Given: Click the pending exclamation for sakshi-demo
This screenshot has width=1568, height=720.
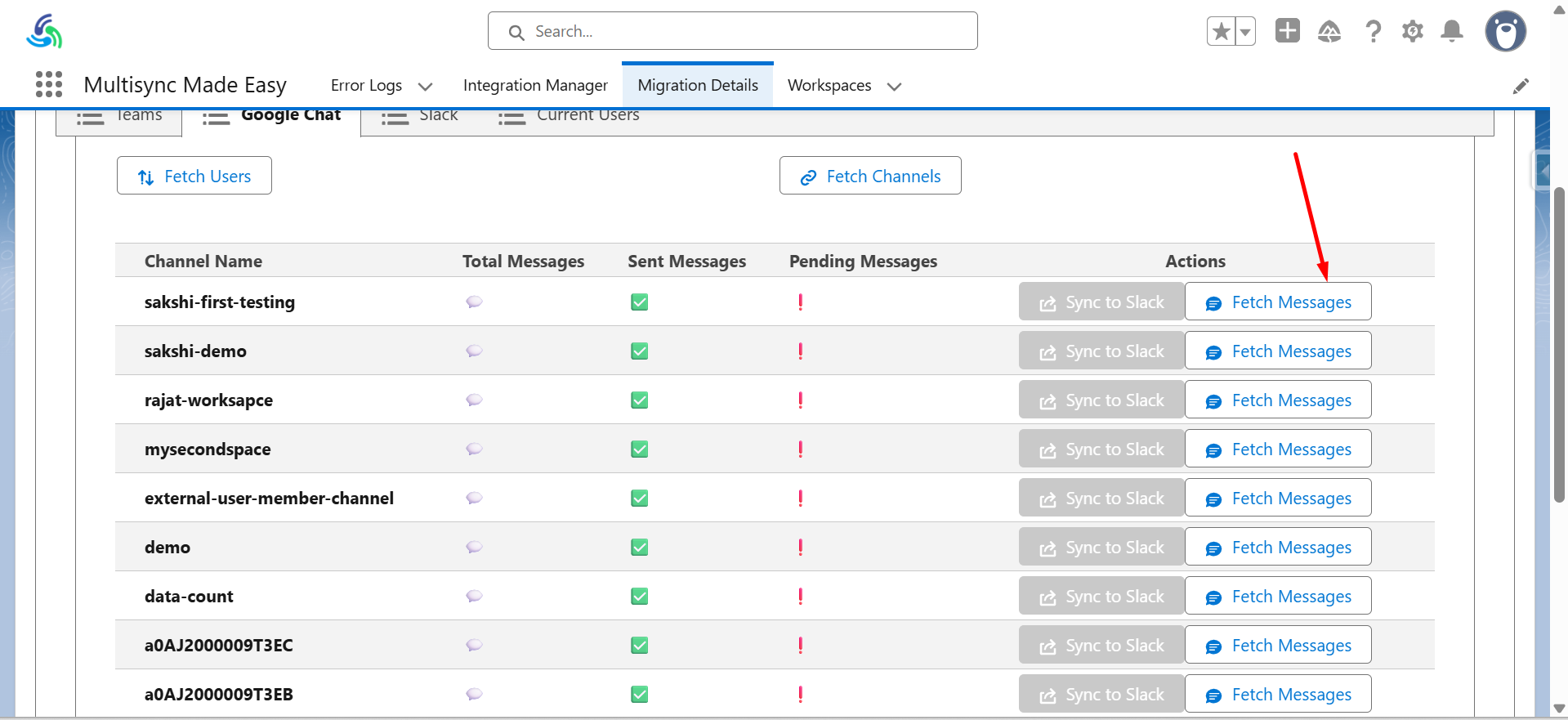Looking at the screenshot, I should pos(801,351).
